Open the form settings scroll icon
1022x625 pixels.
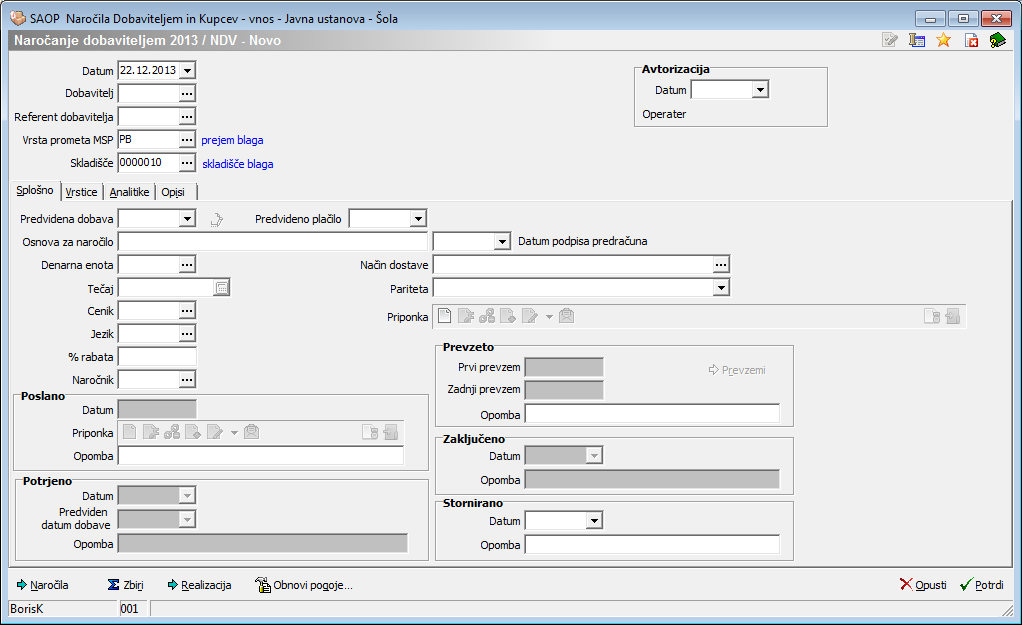click(x=917, y=40)
